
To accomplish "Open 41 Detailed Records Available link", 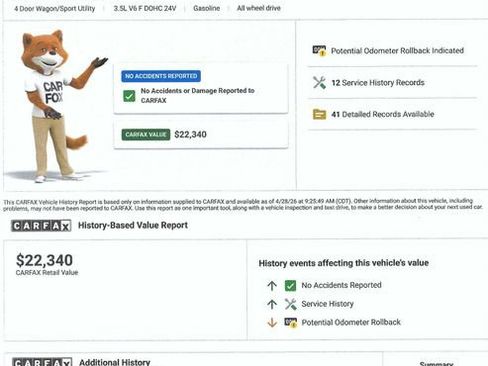I will (383, 114).
